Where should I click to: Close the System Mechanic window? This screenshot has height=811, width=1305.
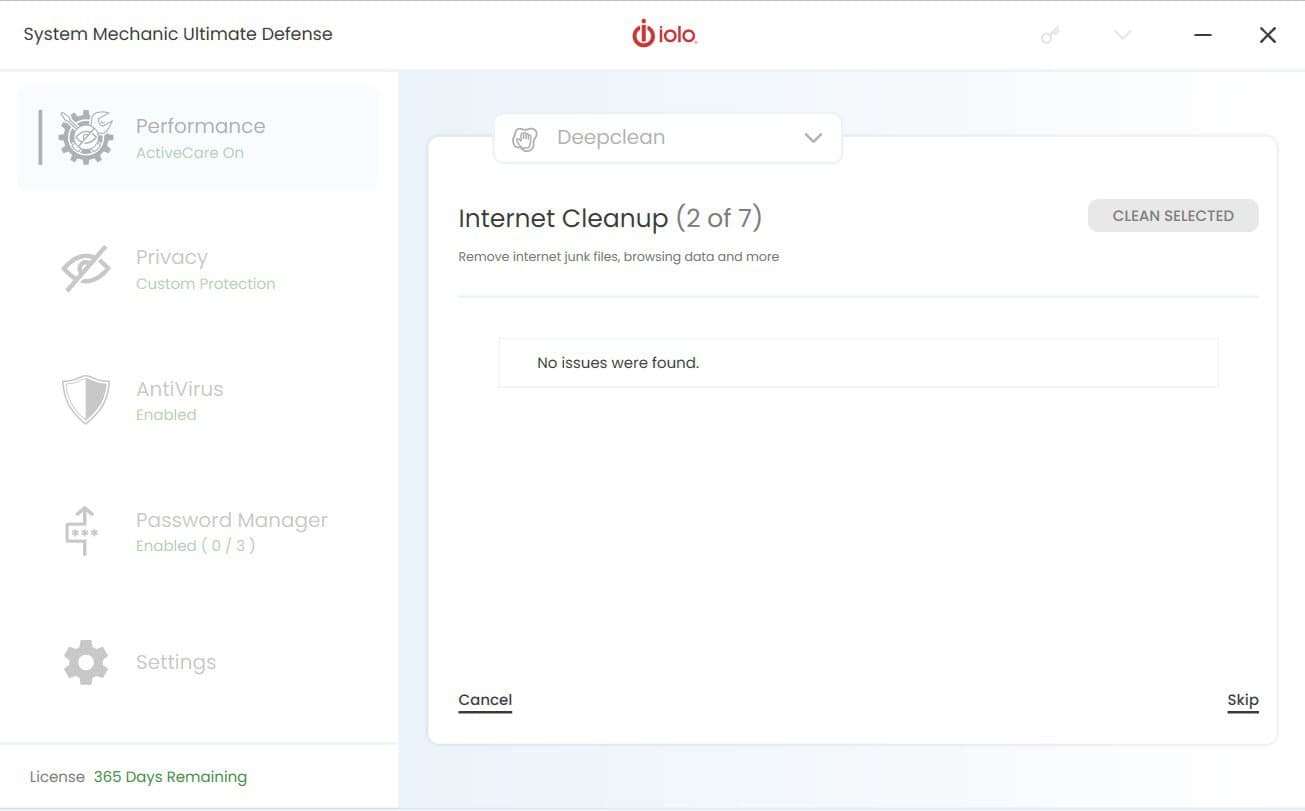click(x=1268, y=35)
